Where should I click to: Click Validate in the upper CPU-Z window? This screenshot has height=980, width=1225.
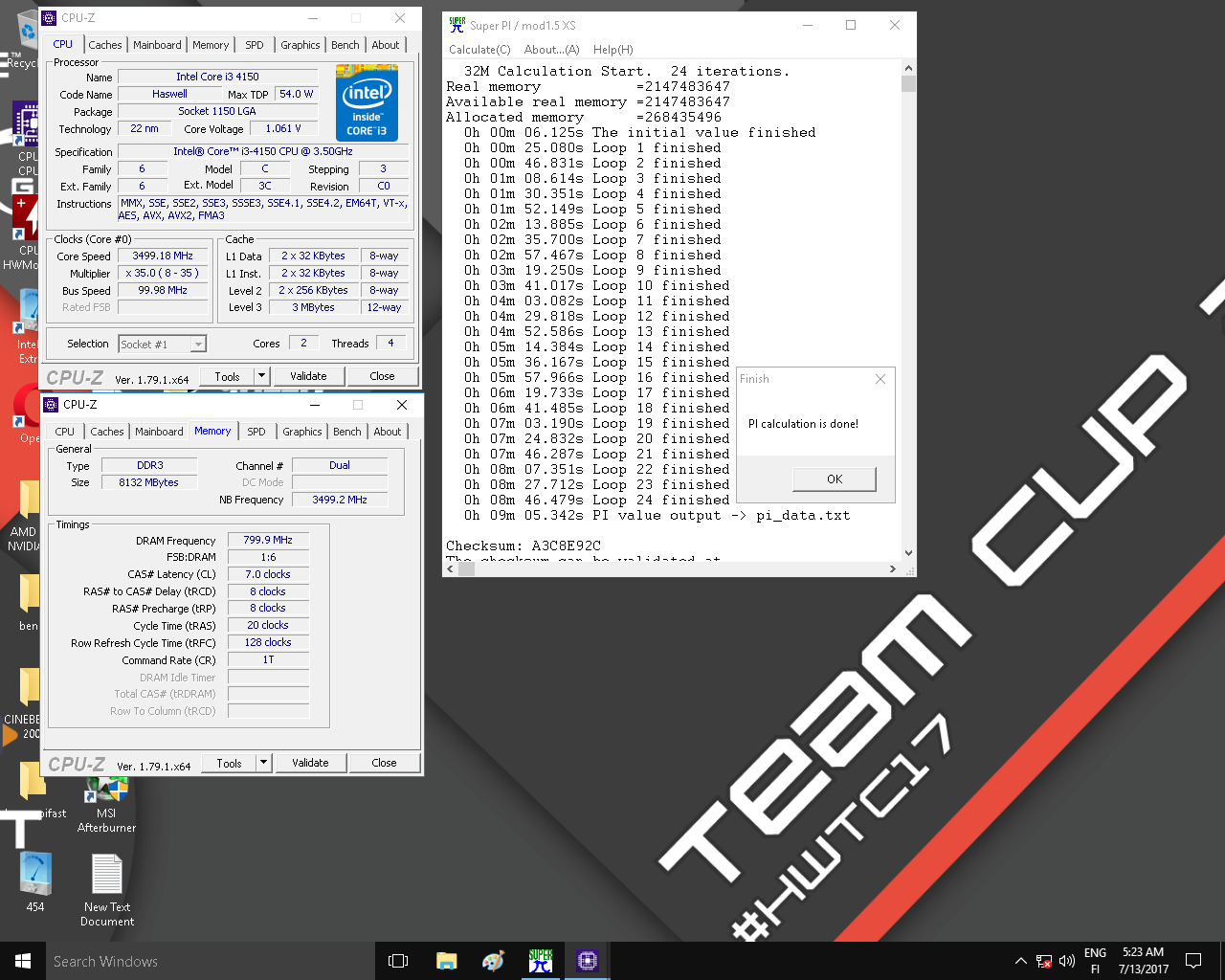[x=308, y=376]
